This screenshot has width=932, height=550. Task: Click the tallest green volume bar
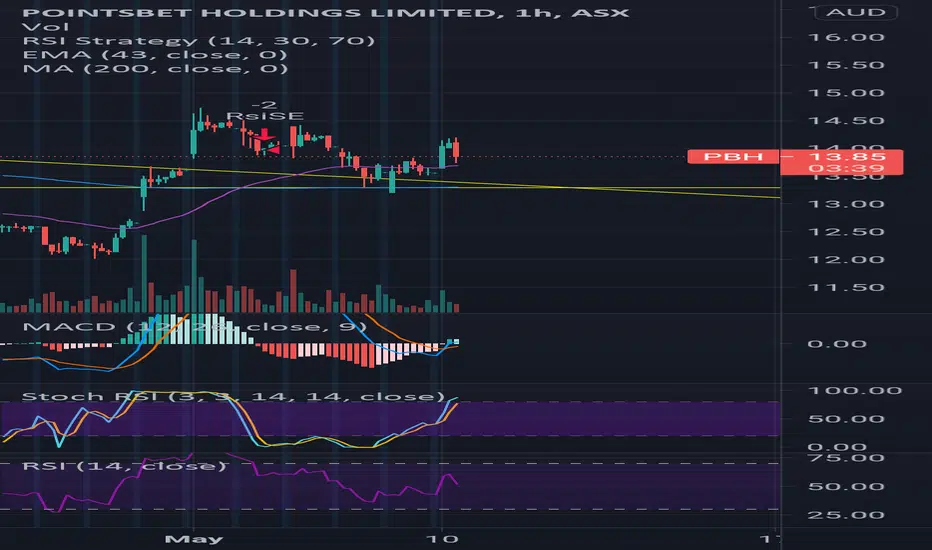point(144,274)
